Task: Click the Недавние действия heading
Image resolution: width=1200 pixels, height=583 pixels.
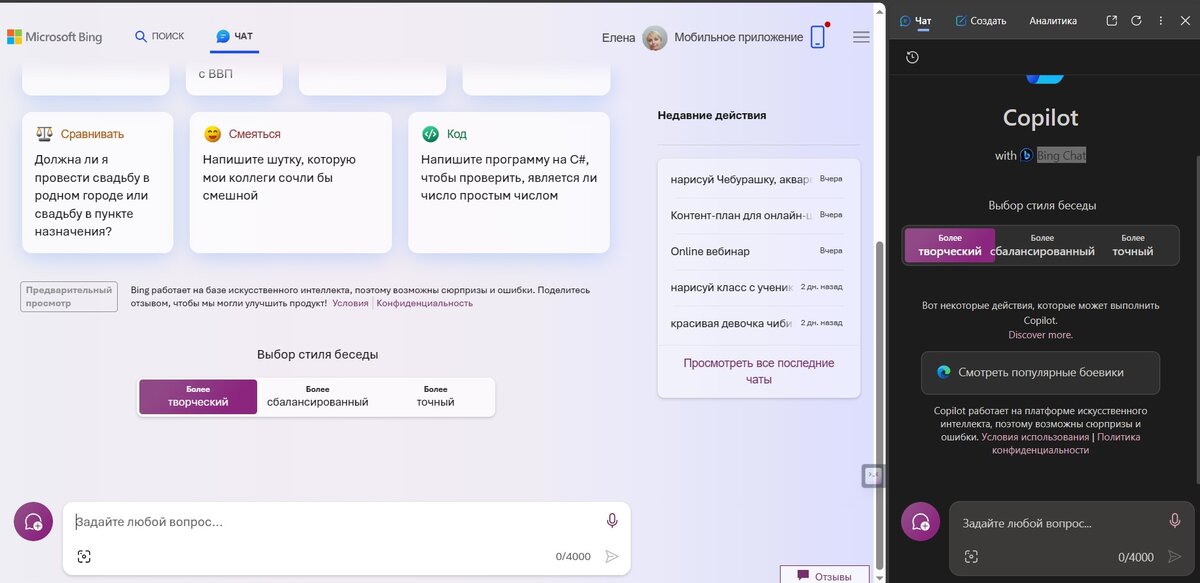Action: tap(712, 115)
